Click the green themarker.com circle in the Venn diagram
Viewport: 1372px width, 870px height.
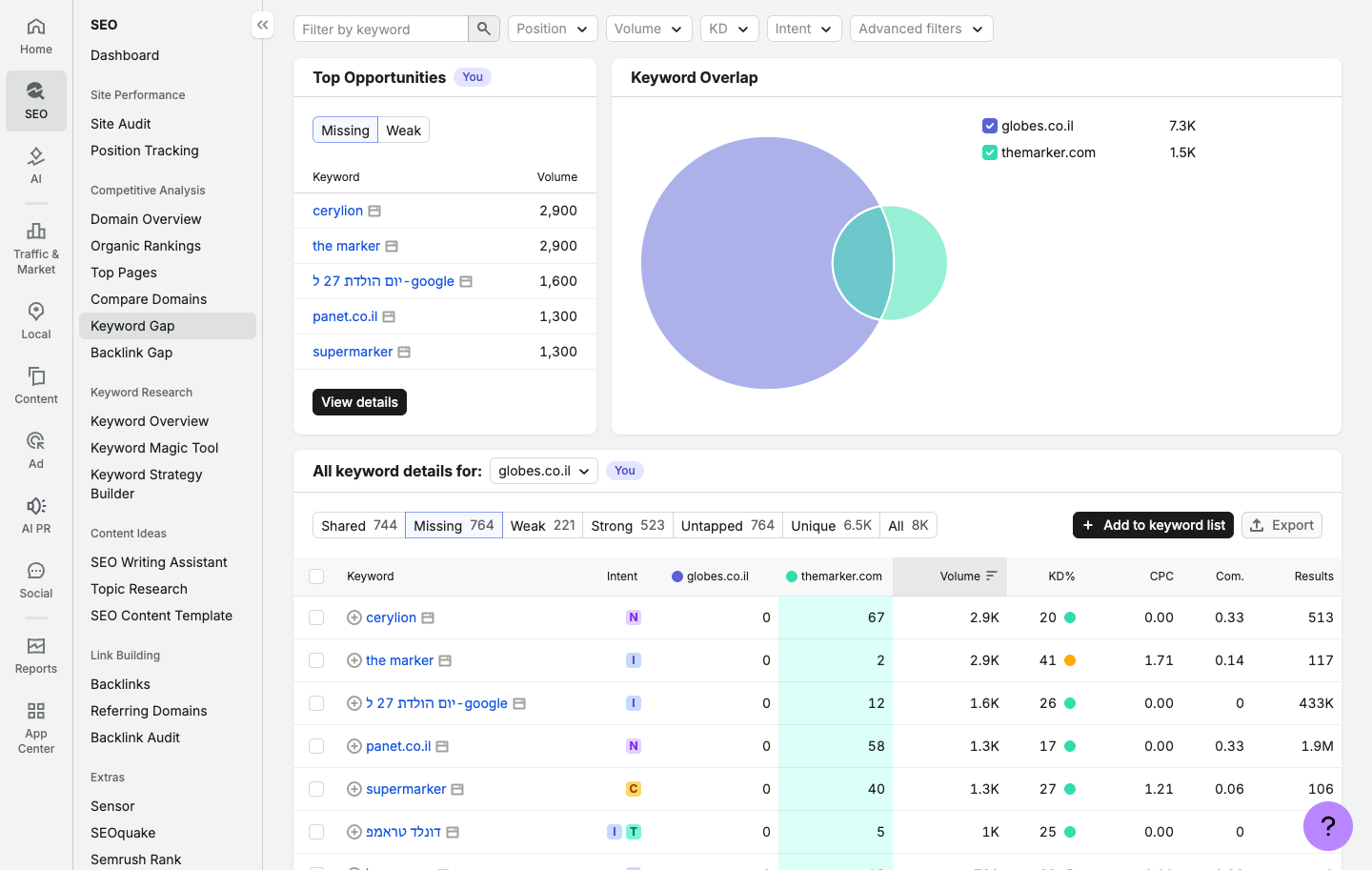pyautogui.click(x=920, y=263)
